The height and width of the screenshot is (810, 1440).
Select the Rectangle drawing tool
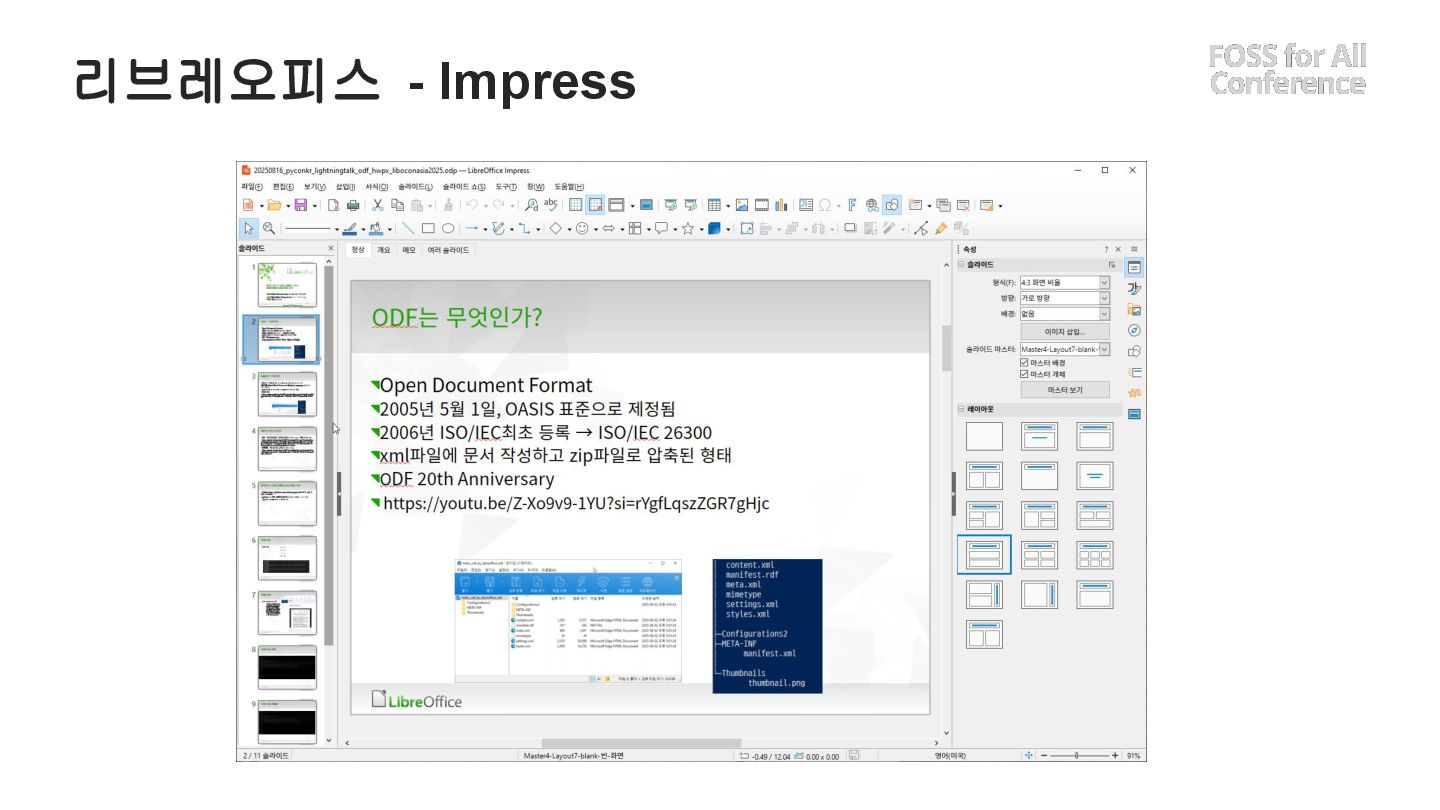[x=428, y=228]
